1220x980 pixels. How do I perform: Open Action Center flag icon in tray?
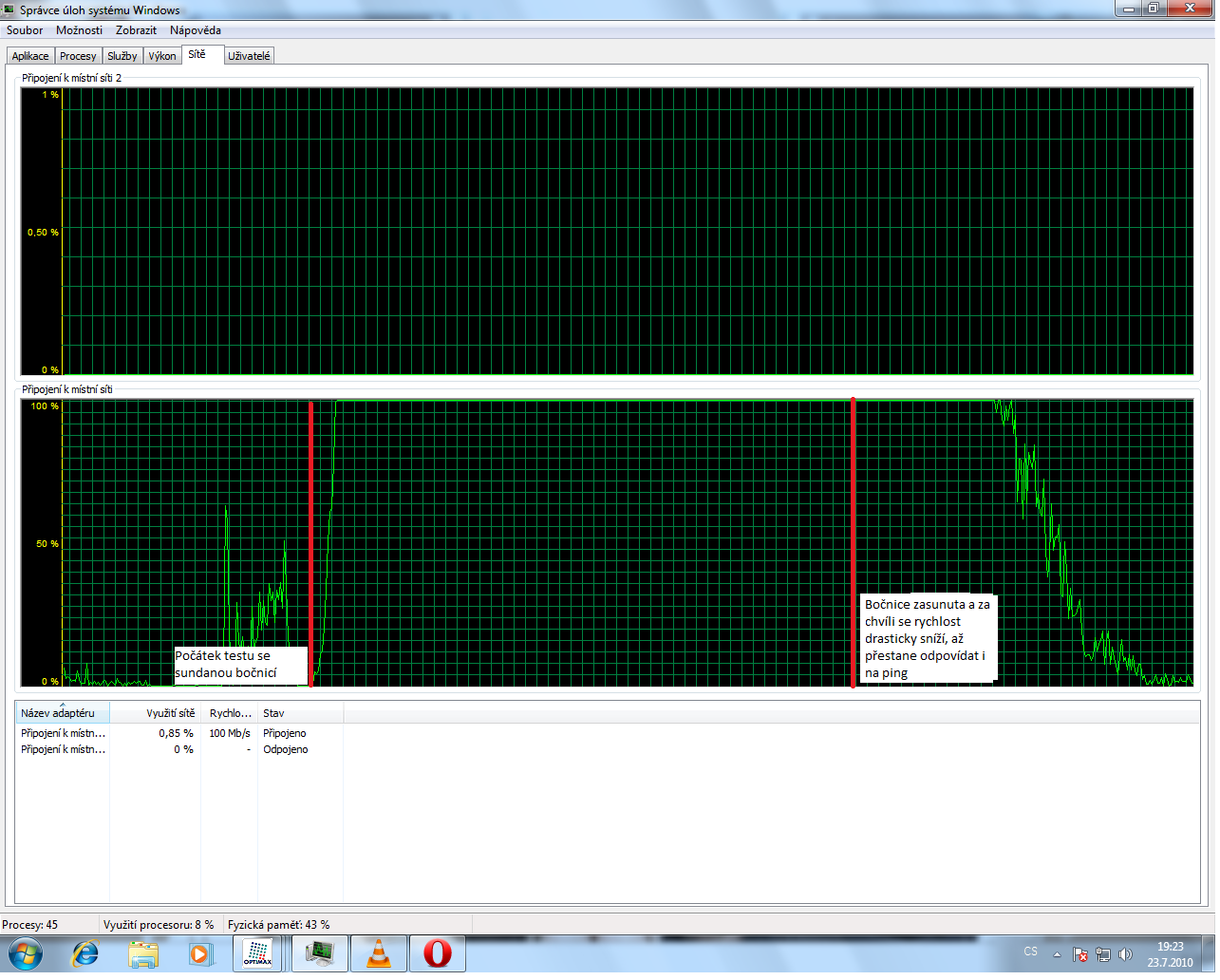tap(1080, 954)
